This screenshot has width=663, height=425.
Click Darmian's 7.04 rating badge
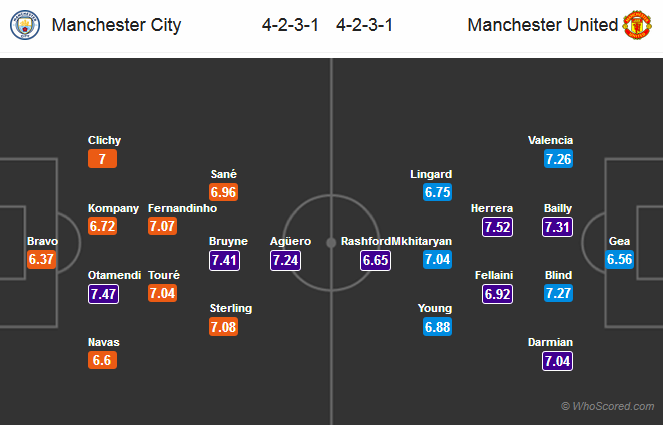tap(558, 361)
